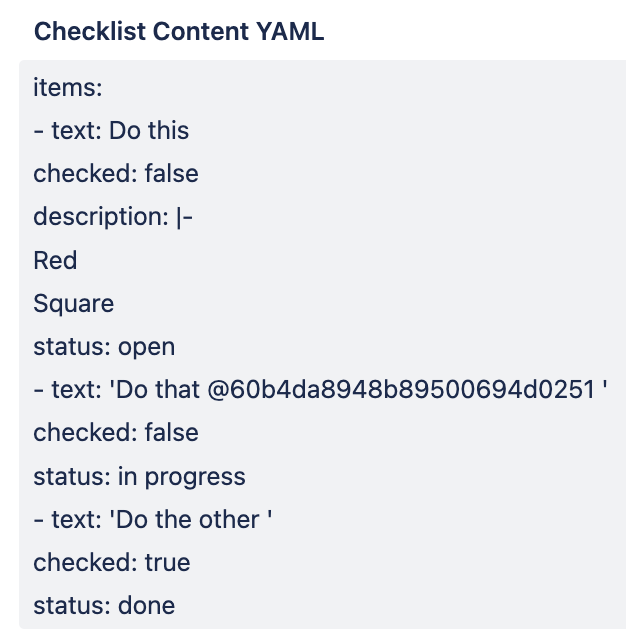The width and height of the screenshot is (626, 637).
Task: Click the "- text: 'Do the other '" line
Action: [x=153, y=519]
